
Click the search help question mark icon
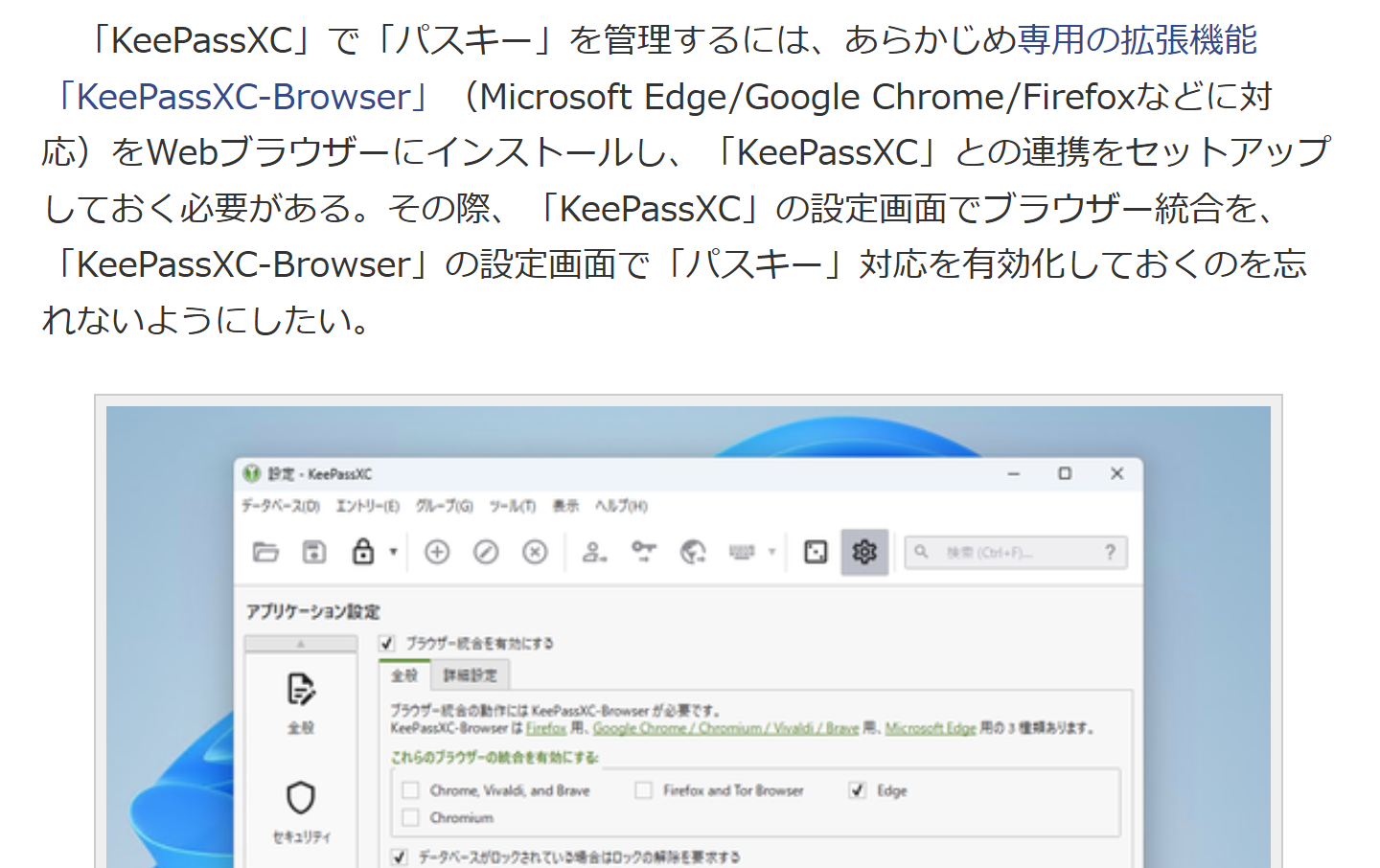point(1110,553)
